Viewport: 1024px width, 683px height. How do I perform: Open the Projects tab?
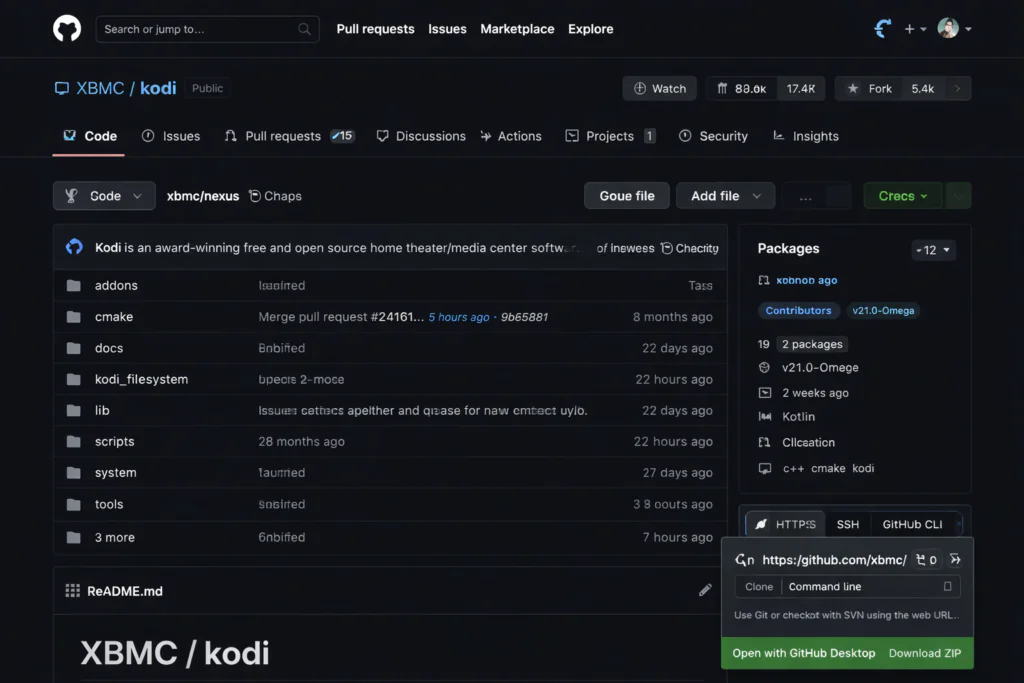point(610,136)
